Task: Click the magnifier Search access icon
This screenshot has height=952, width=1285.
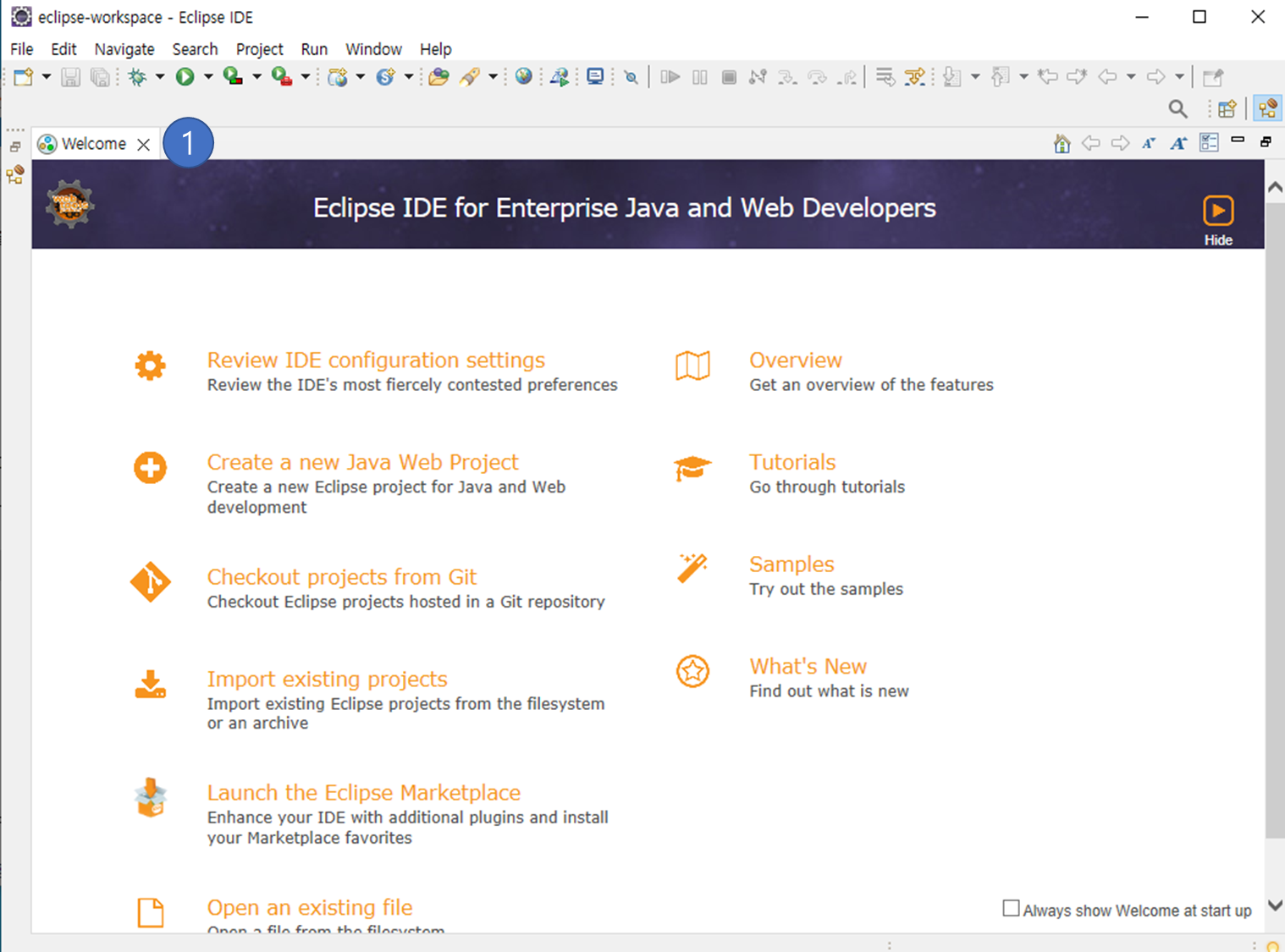Action: pyautogui.click(x=1177, y=109)
